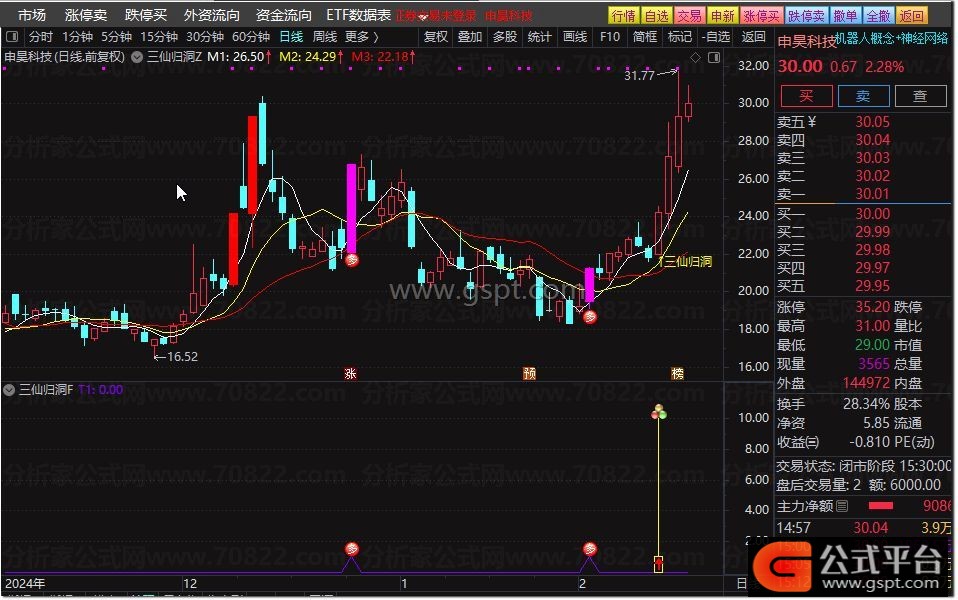Click the blue 跌停卖 button

(806, 15)
